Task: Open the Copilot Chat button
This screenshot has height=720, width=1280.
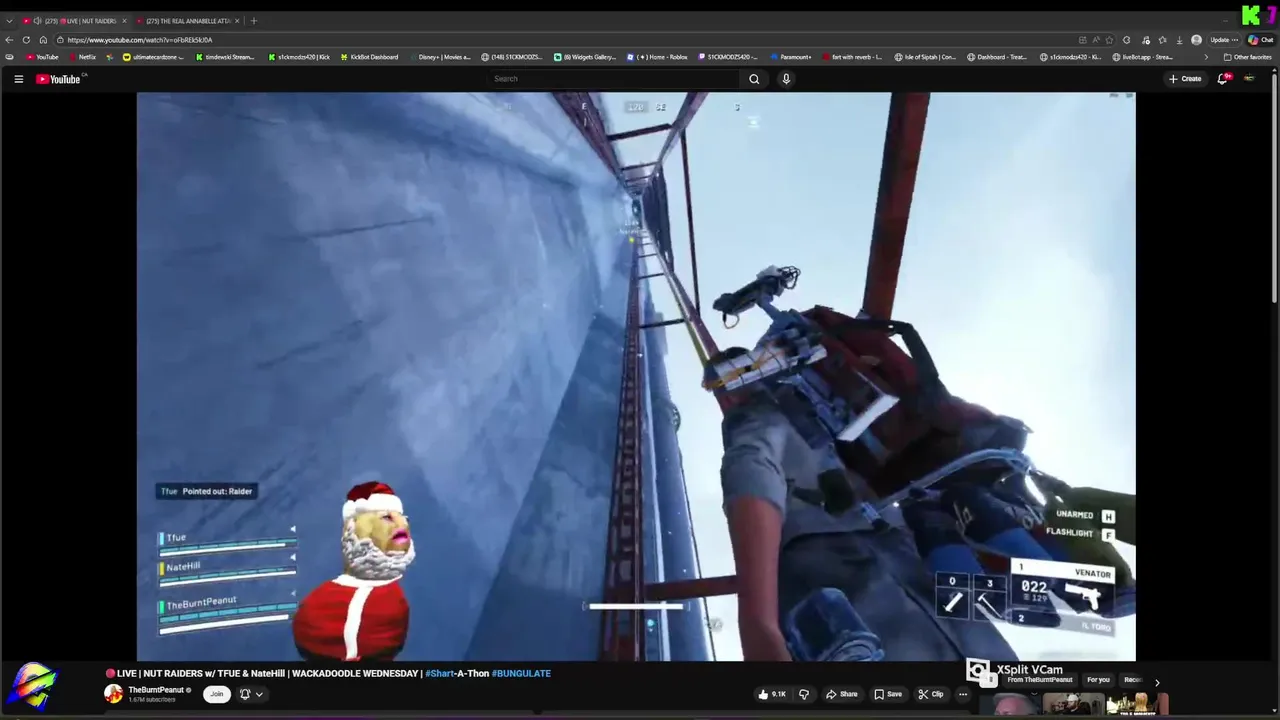Action: click(1260, 40)
